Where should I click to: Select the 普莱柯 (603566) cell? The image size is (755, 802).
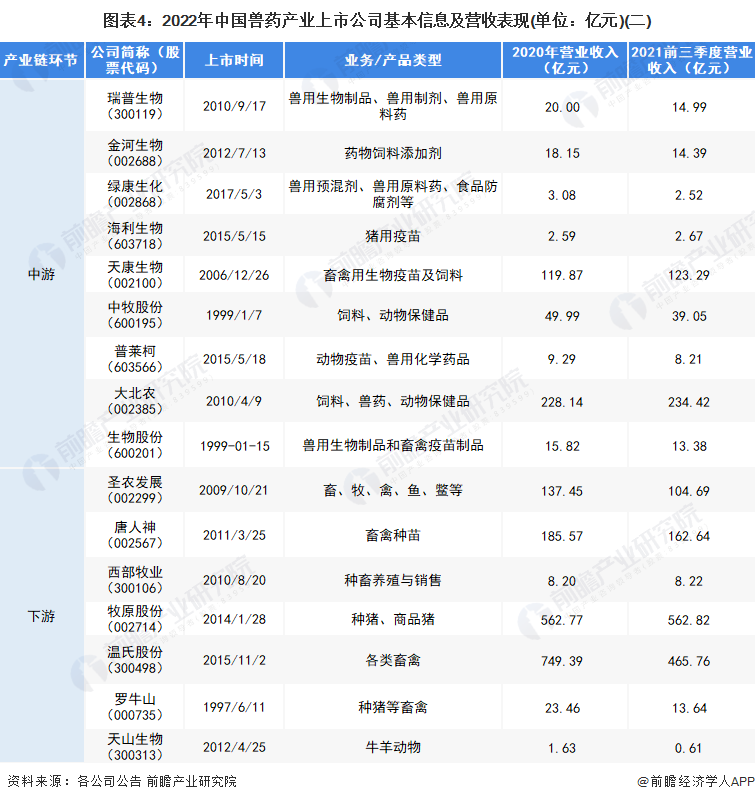click(x=135, y=359)
